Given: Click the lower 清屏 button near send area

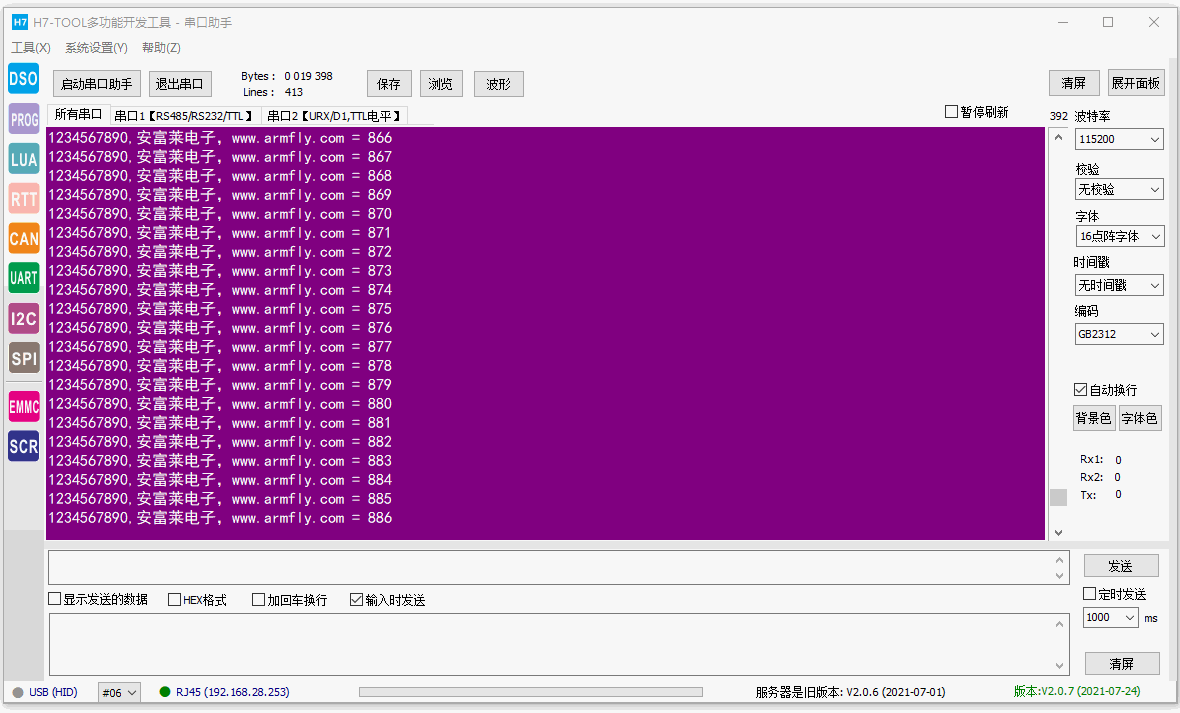Looking at the screenshot, I should coord(1121,663).
